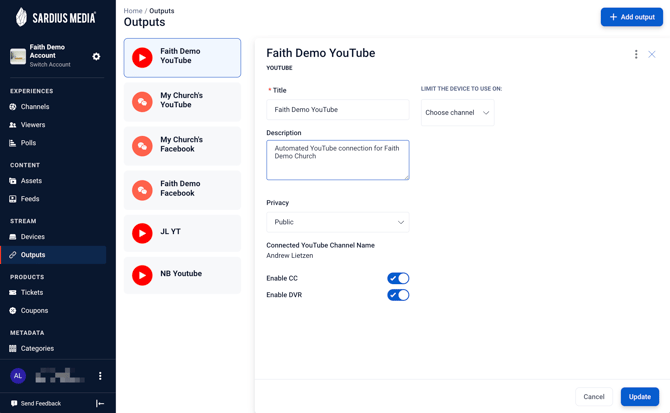Open Coupons in sidebar
The height and width of the screenshot is (413, 670).
point(34,310)
